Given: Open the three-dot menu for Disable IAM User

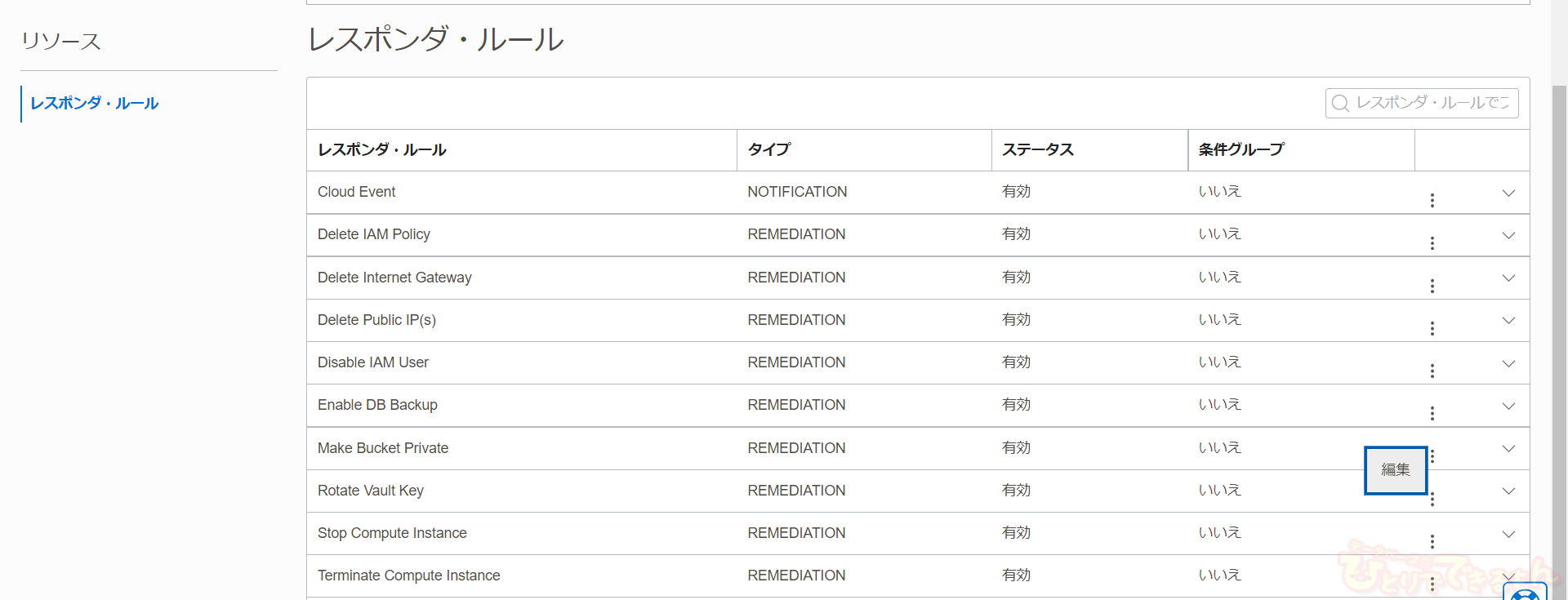Looking at the screenshot, I should click(1432, 371).
